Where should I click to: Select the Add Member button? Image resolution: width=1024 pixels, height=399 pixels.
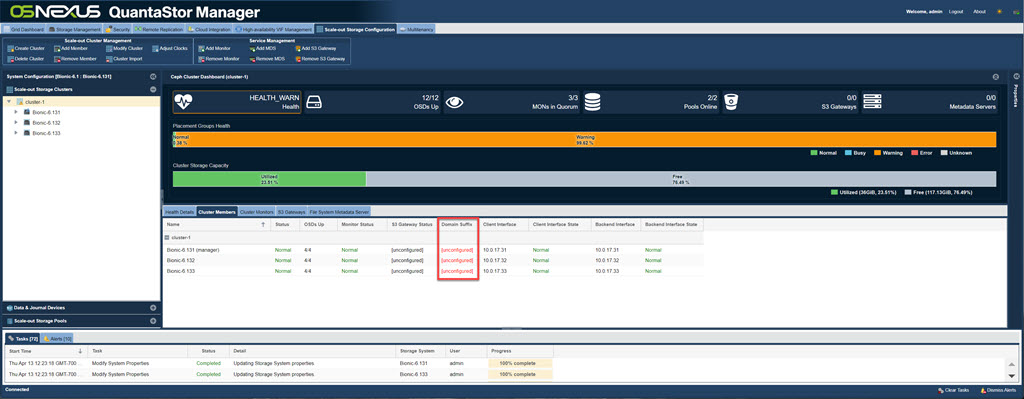[x=71, y=48]
